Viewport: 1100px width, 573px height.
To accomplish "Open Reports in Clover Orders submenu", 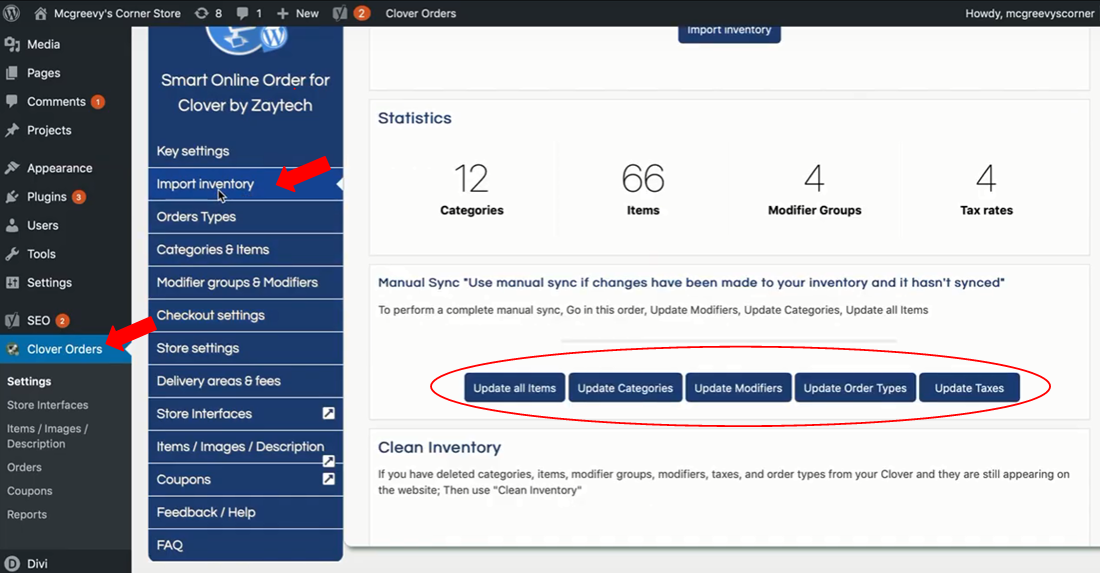I will (x=27, y=514).
